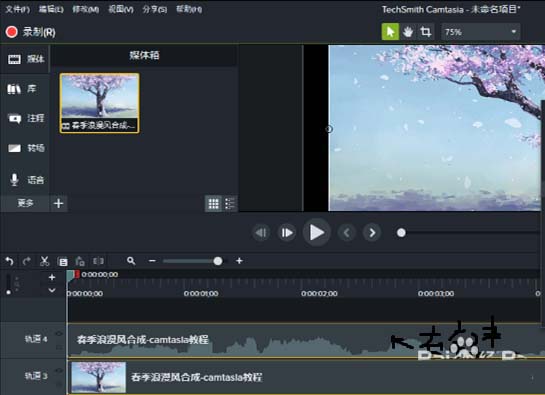The image size is (545, 395).
Task: Click the plus button beside 更多
Action: click(58, 203)
